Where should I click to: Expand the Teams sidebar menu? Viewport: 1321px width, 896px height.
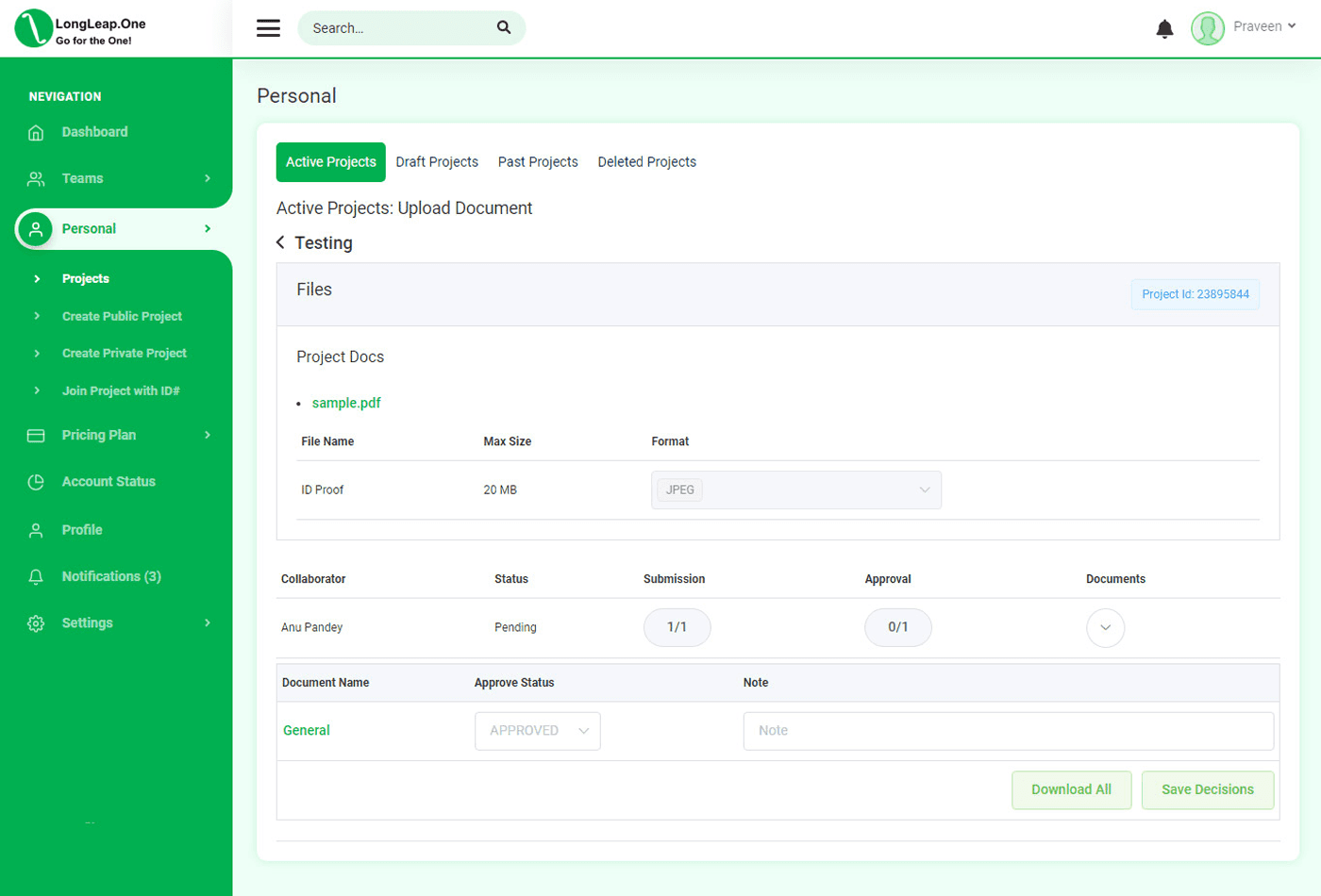[116, 178]
